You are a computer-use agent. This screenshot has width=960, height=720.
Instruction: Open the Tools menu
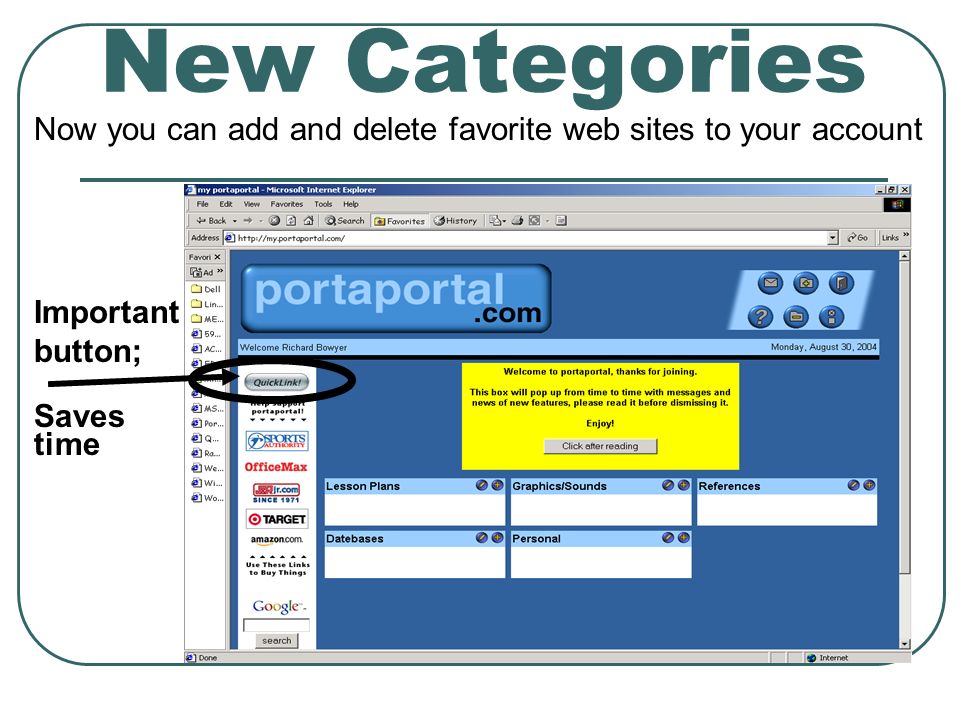click(323, 204)
